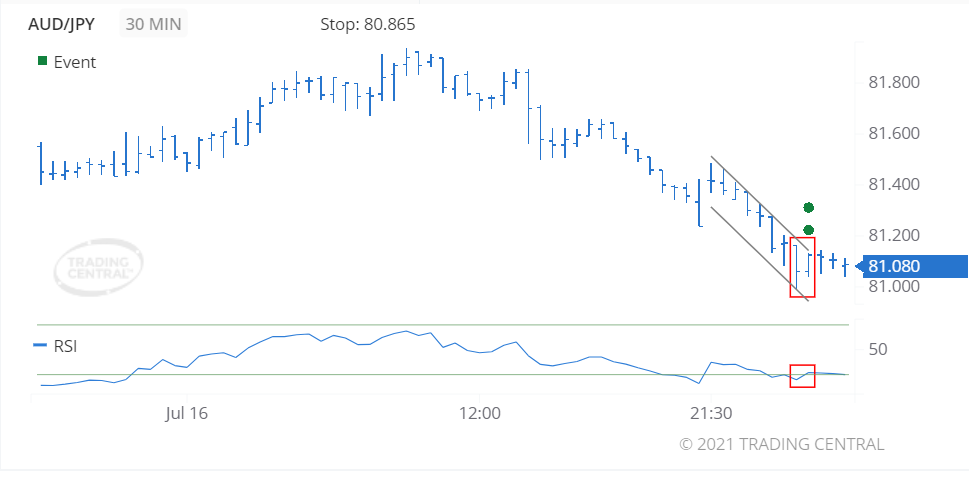Click the green Event legend square
Screen dimensions: 969x481
[x=43, y=61]
